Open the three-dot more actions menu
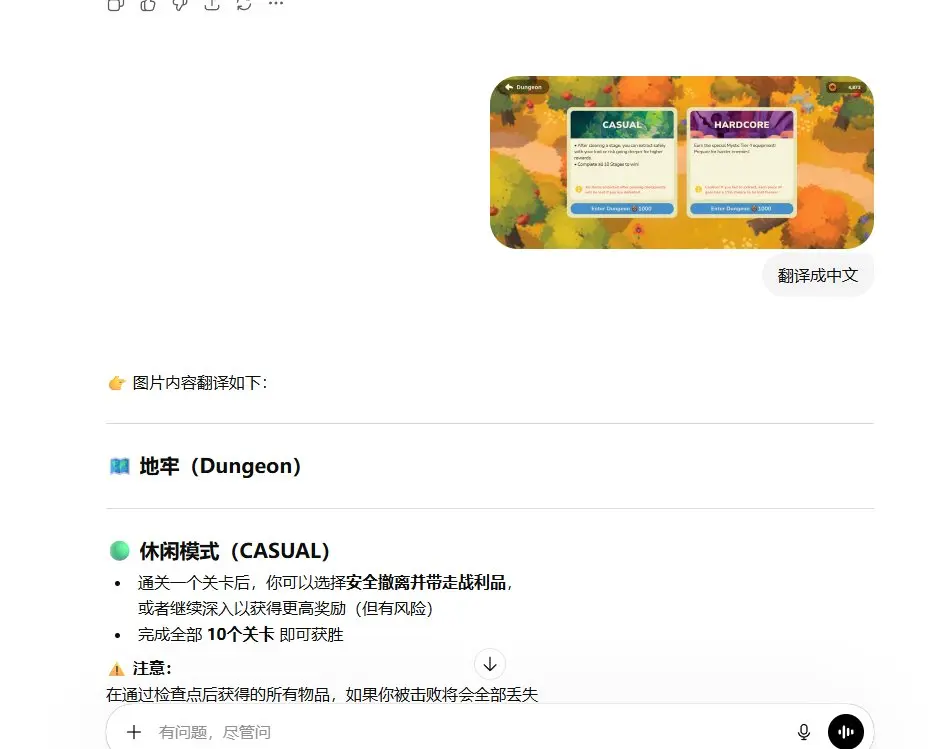The width and height of the screenshot is (949, 749). pos(276,4)
